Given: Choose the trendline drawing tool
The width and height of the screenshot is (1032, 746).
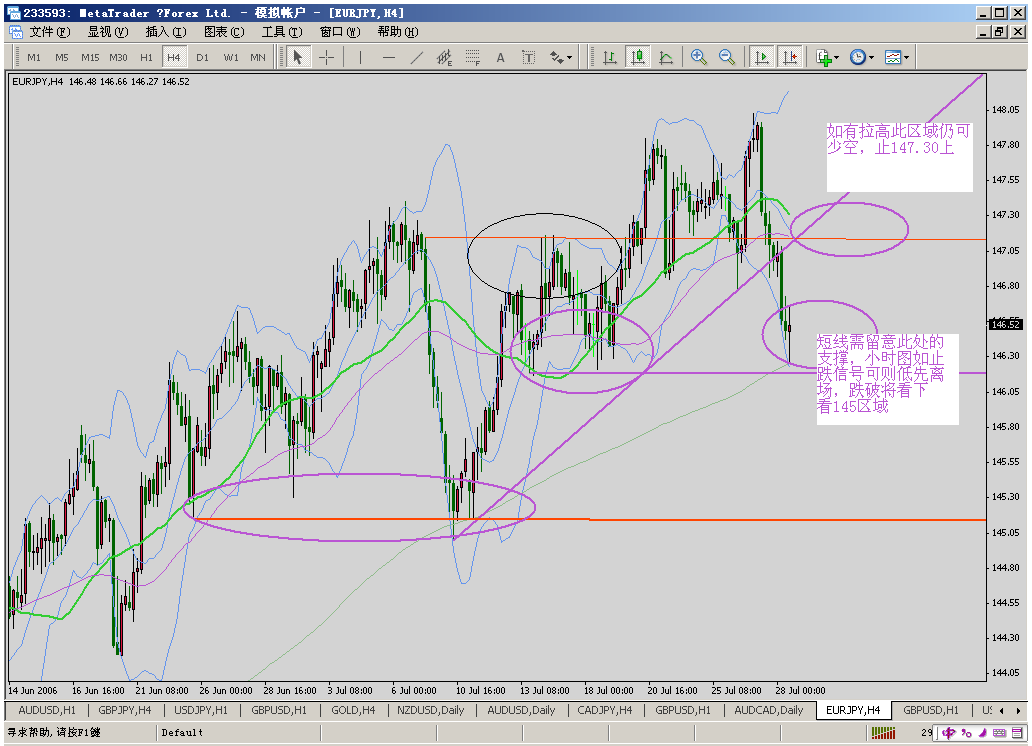Looking at the screenshot, I should 417,58.
